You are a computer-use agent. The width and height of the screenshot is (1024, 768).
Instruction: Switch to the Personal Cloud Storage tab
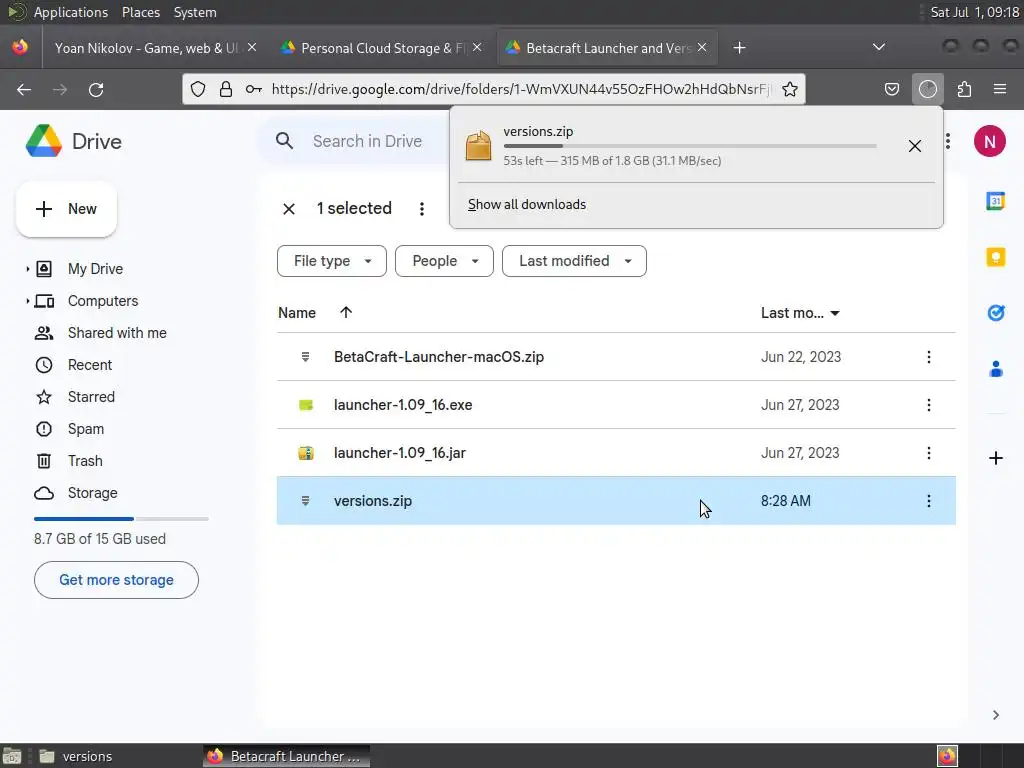pyautogui.click(x=381, y=48)
